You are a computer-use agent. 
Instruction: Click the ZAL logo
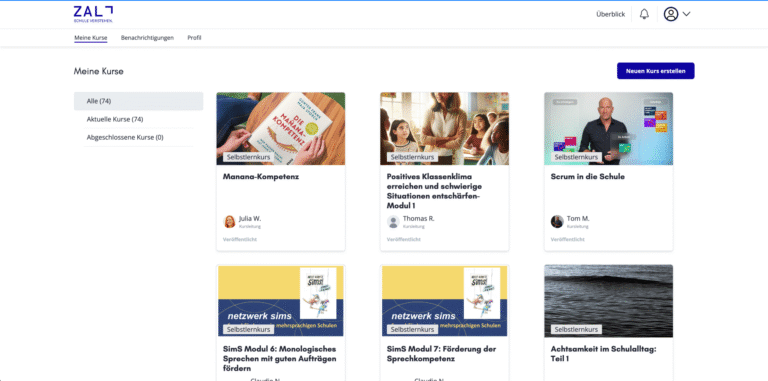click(x=94, y=15)
